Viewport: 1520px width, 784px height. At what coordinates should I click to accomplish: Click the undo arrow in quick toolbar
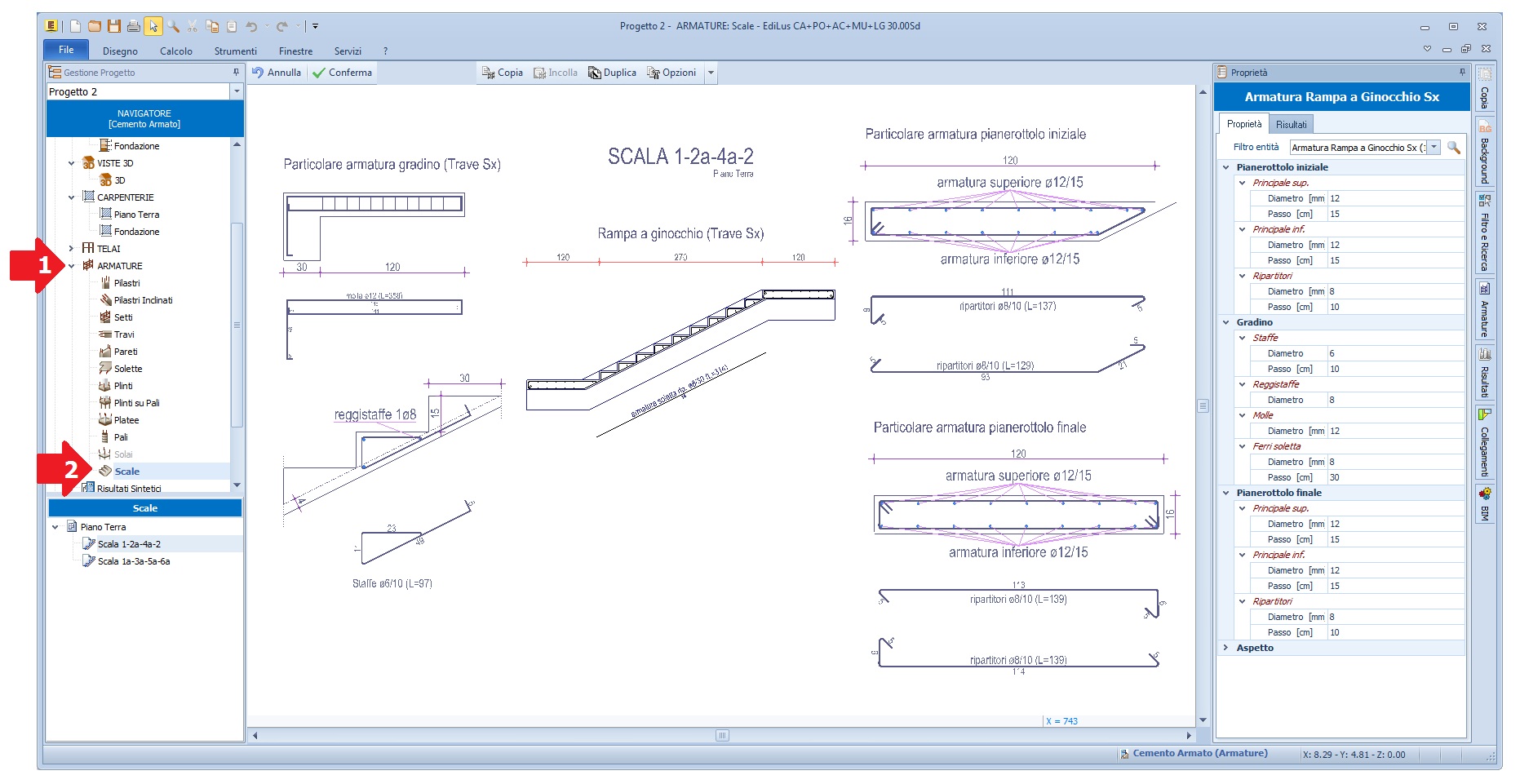251,26
